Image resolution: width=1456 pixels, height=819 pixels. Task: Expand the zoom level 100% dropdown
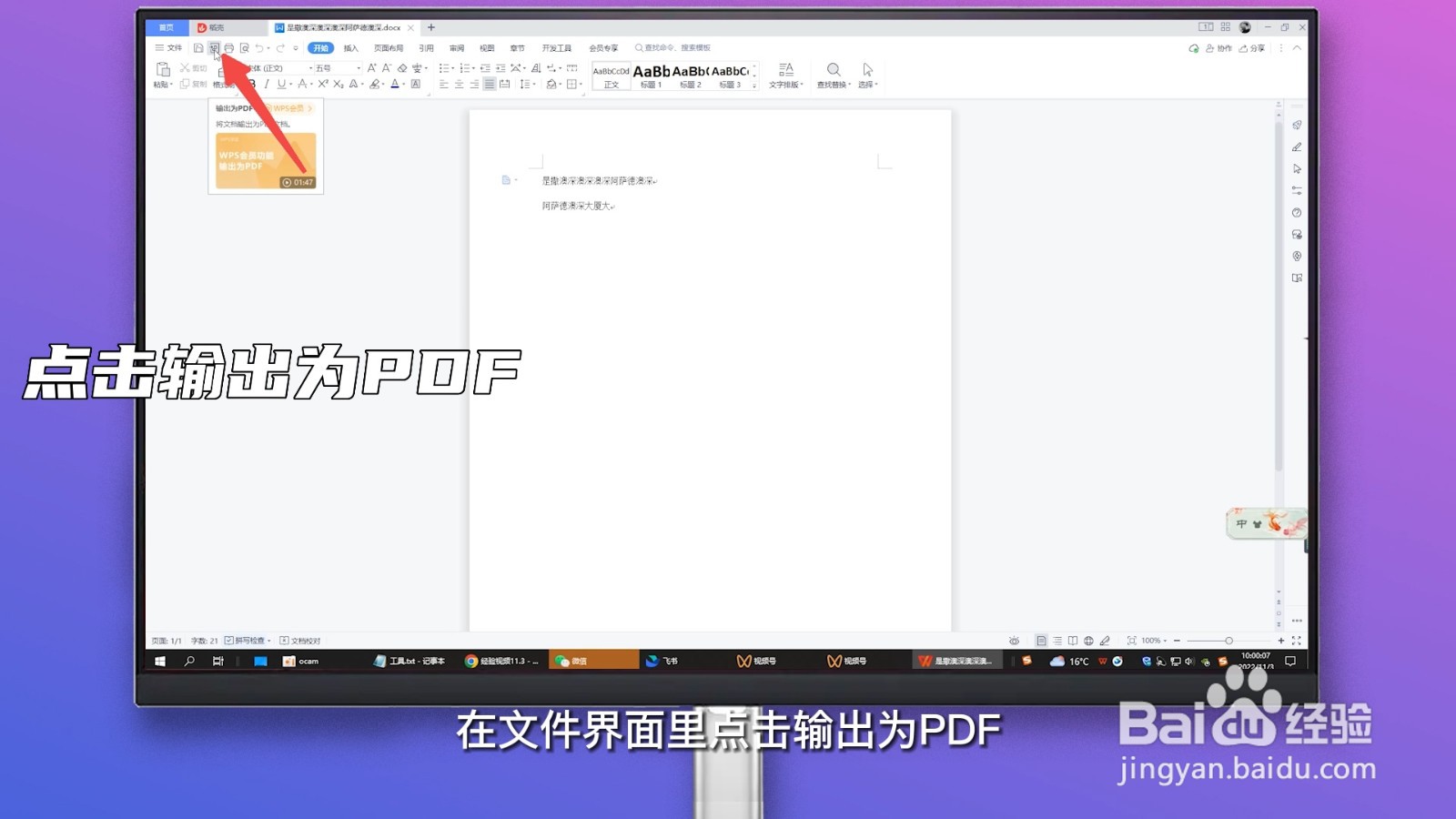click(x=1168, y=641)
